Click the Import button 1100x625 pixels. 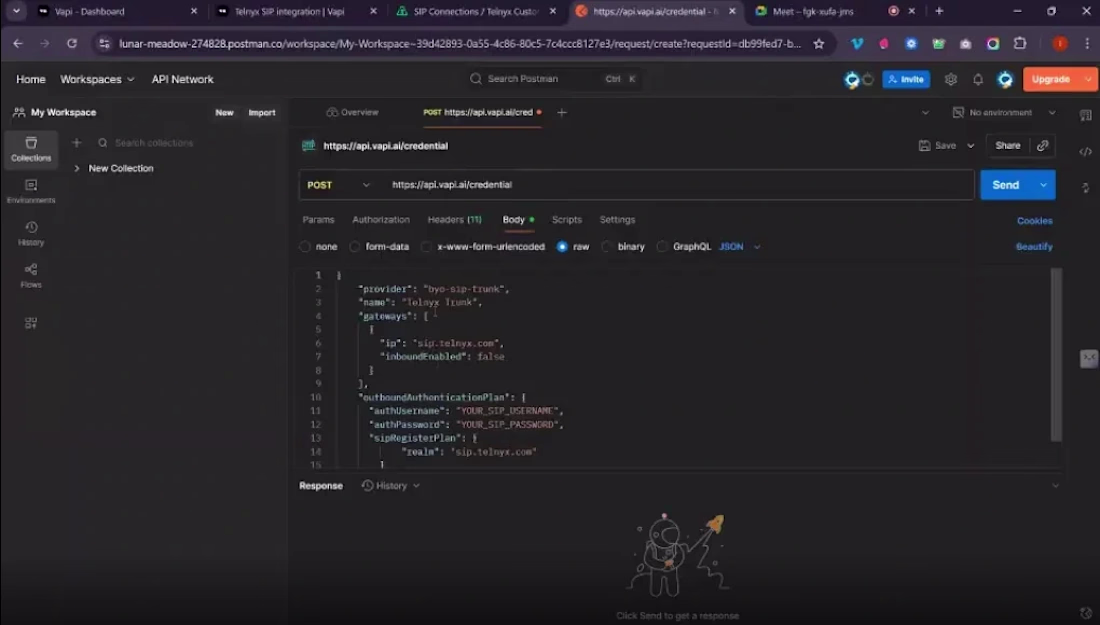coord(262,112)
